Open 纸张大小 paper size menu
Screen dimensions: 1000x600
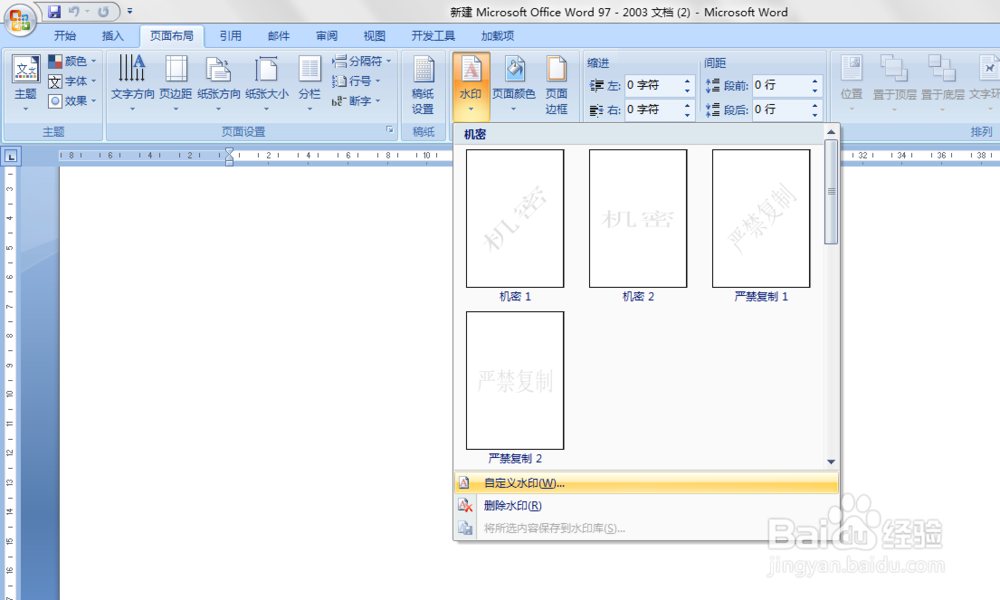(267, 84)
